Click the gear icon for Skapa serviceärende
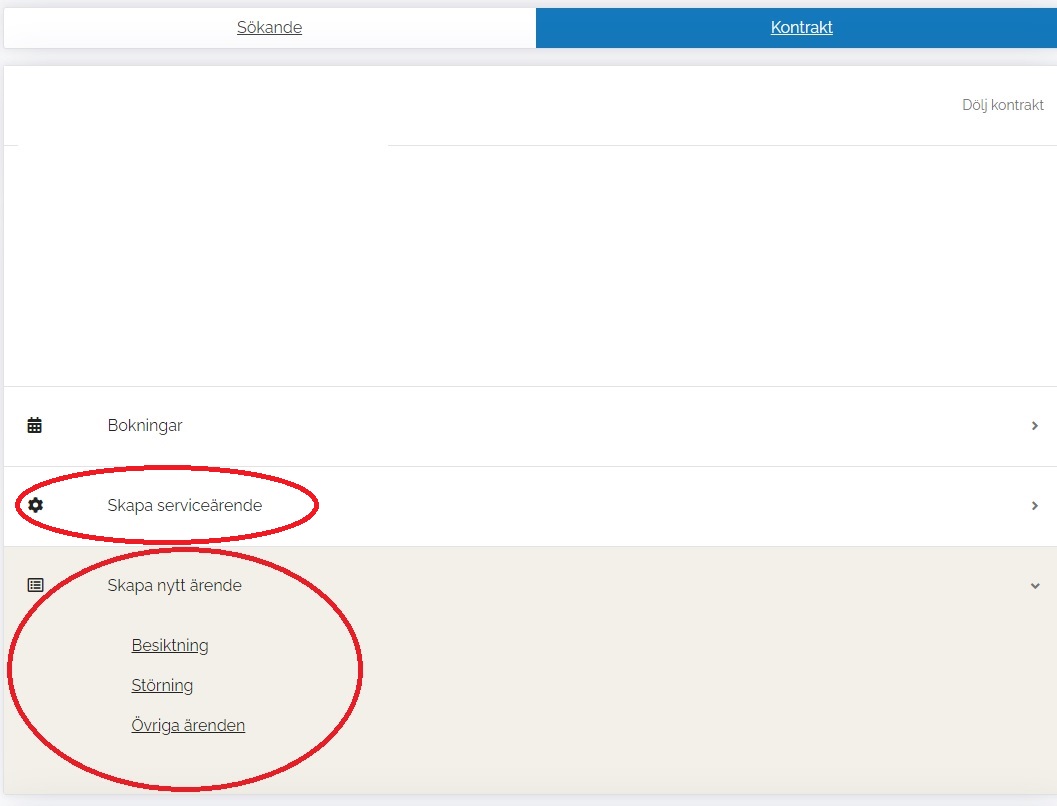Image resolution: width=1057 pixels, height=806 pixels. (36, 506)
